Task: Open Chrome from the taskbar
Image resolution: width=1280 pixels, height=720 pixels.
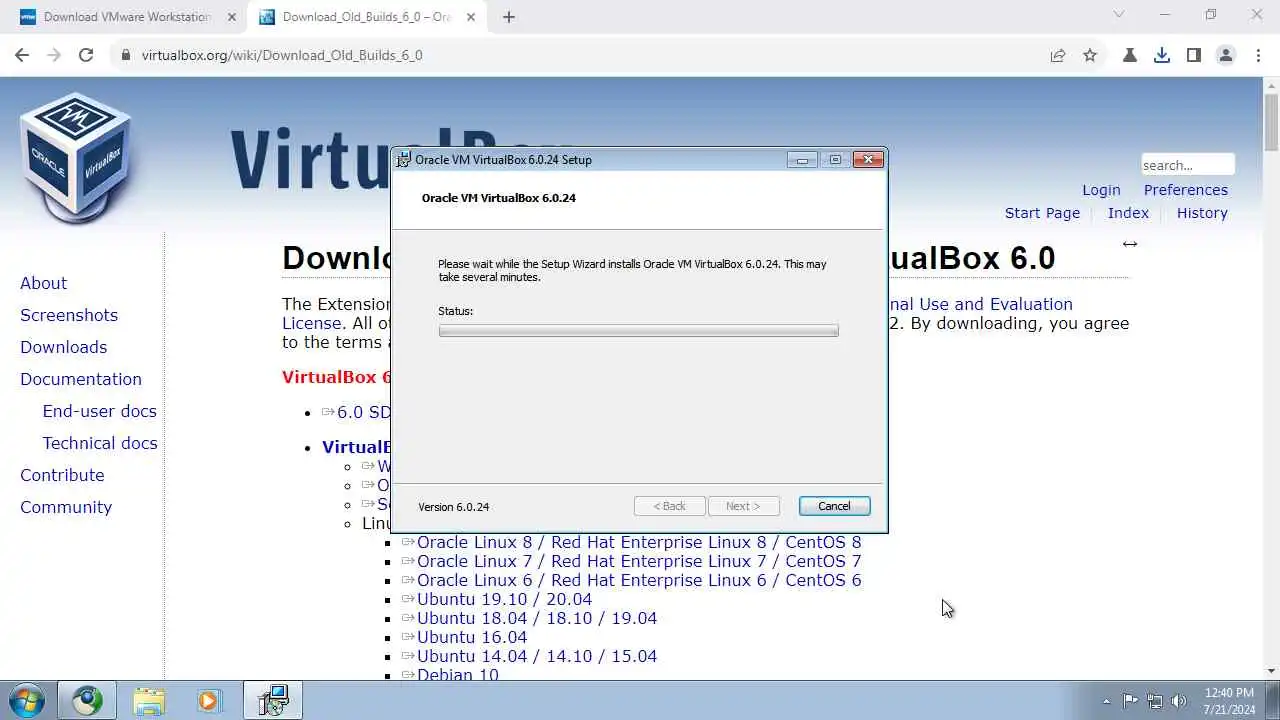Action: 87,700
